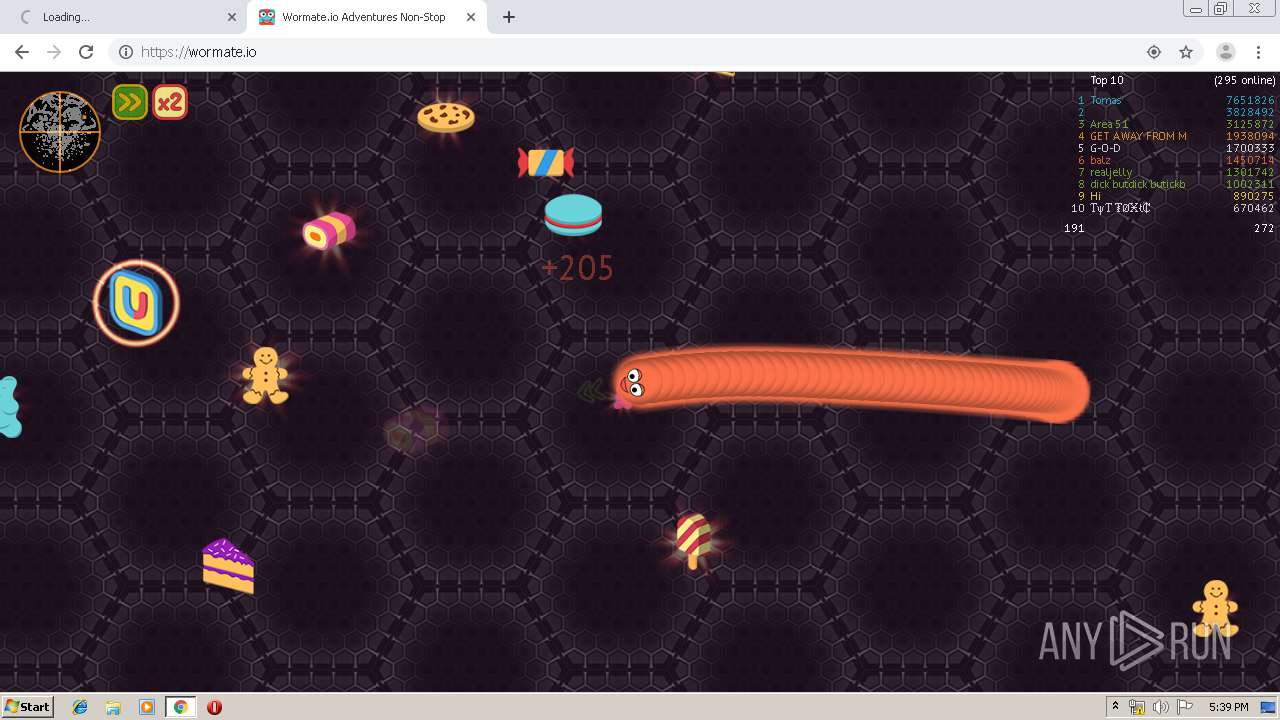Screen dimensions: 1280x720
Task: Switch to Wormate.io Adventures Non-Stop tab
Action: pyautogui.click(x=364, y=17)
